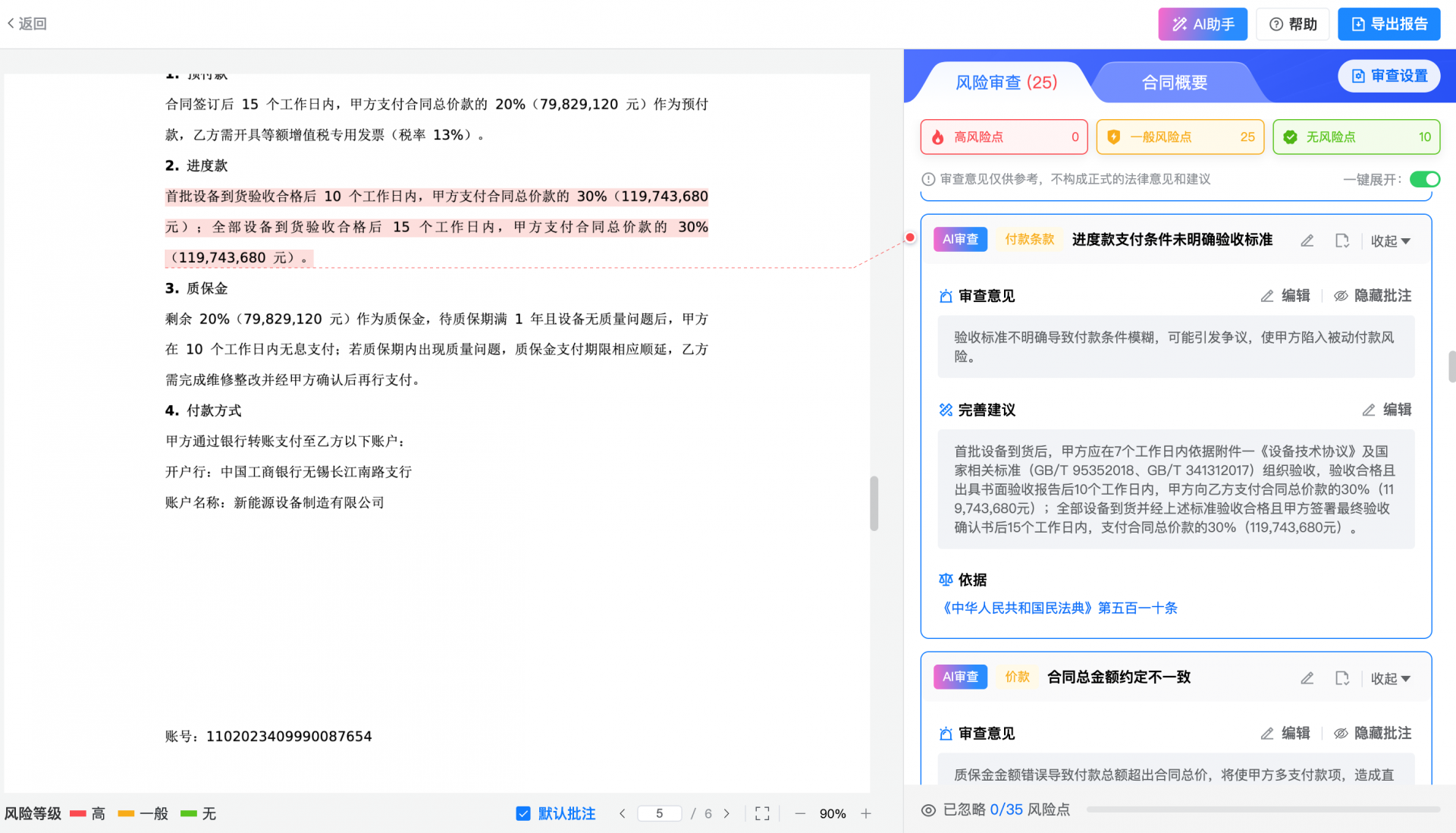Image resolution: width=1456 pixels, height=833 pixels.
Task: Enter fullscreen with the bottom bracket icon
Action: pyautogui.click(x=762, y=813)
